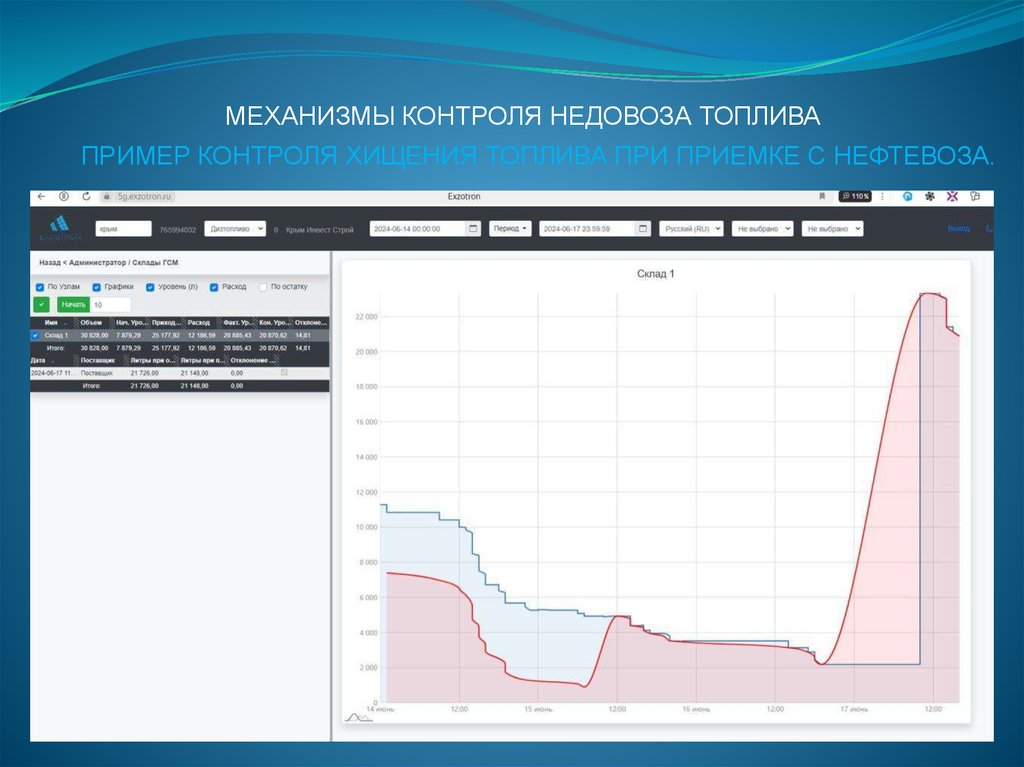Viewport: 1024px width, 767px height.
Task: Click the purple X extension icon
Action: pos(952,196)
